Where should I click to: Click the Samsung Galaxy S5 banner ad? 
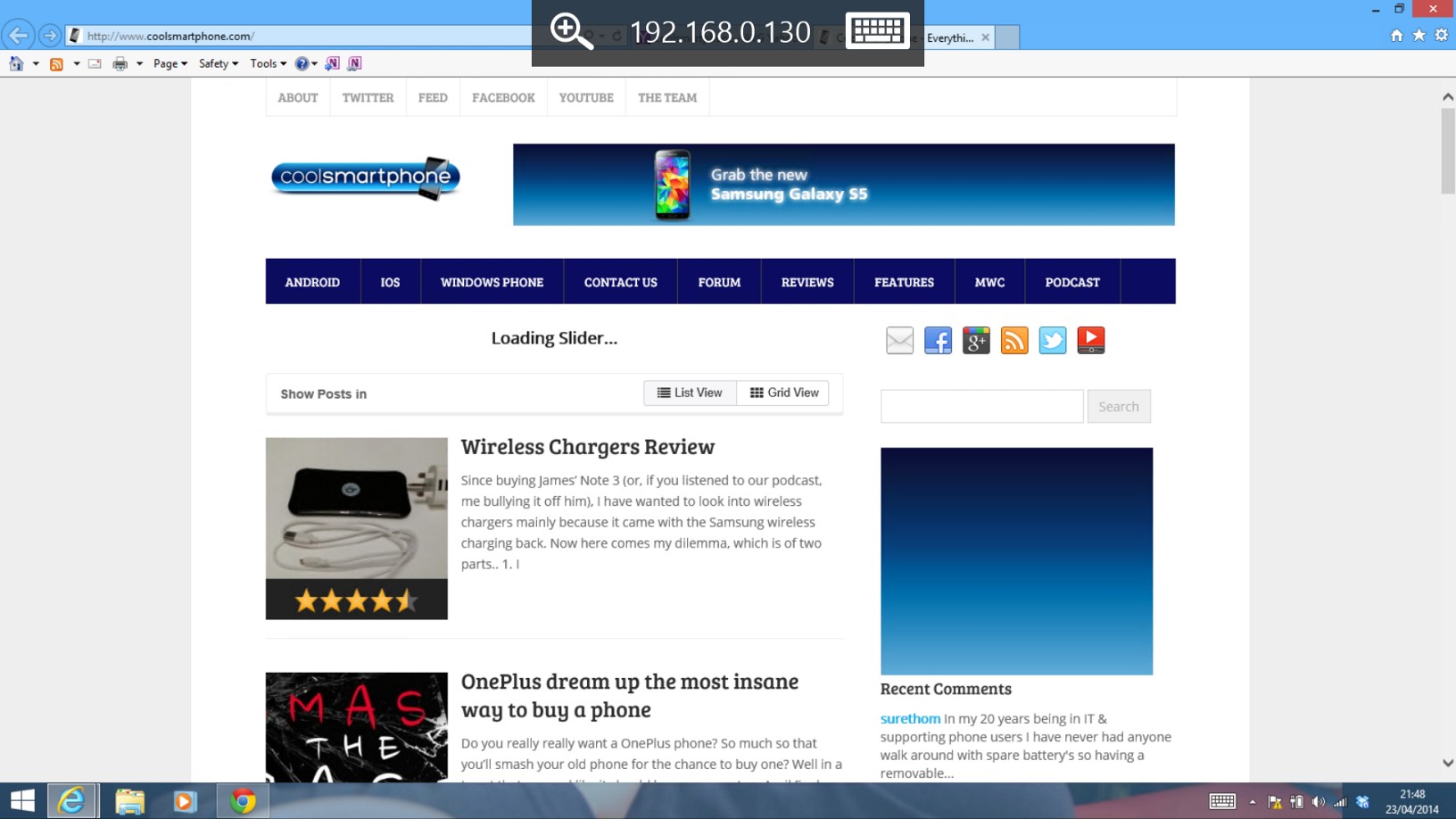844,185
